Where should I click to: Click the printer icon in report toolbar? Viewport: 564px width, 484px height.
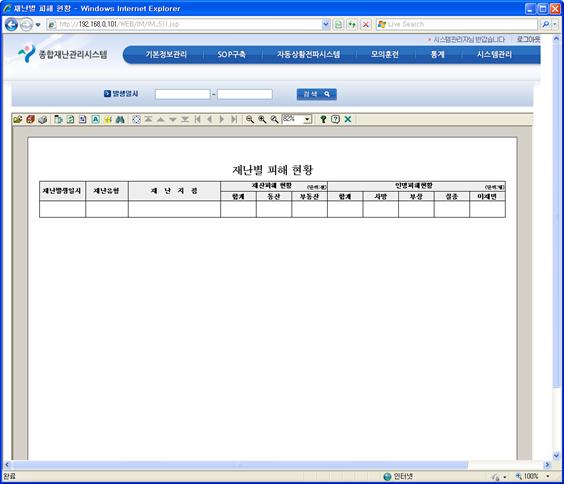tap(43, 119)
